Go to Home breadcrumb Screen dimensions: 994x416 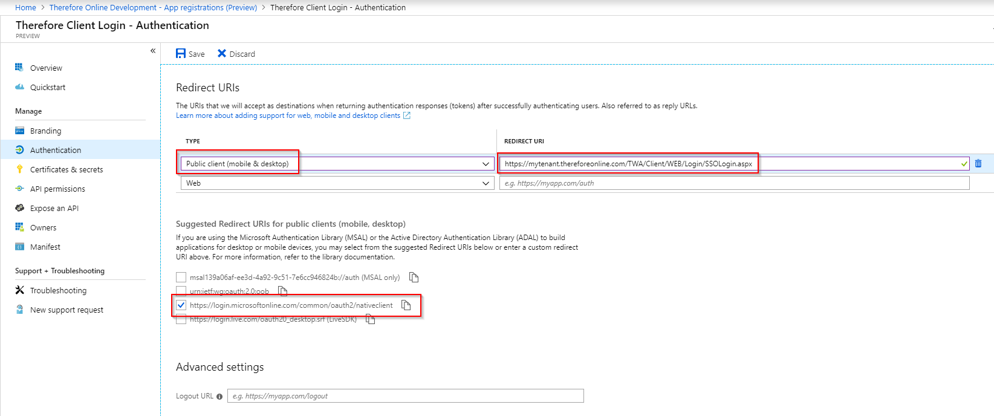(x=25, y=8)
